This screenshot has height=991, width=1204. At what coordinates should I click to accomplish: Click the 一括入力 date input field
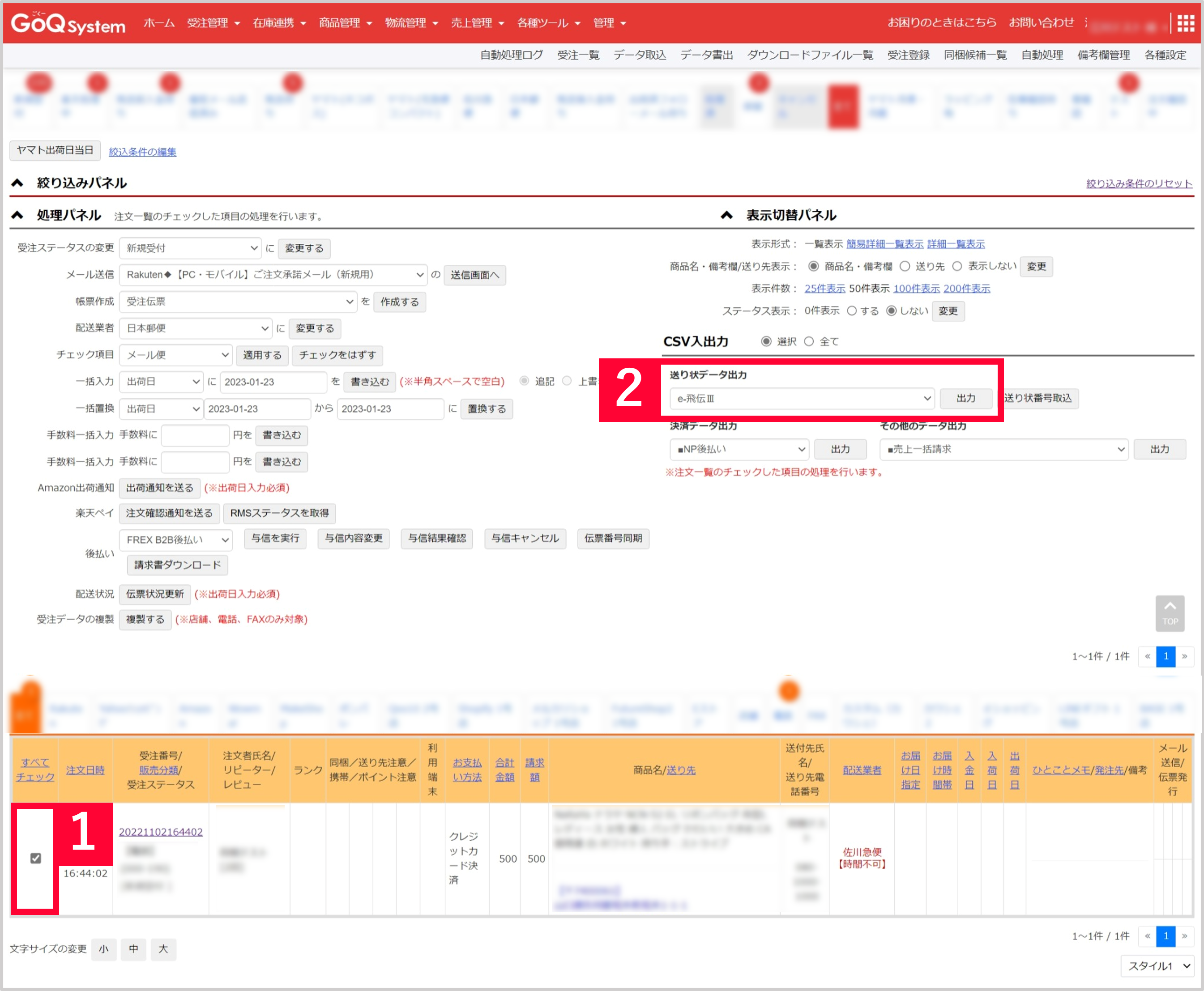(x=273, y=382)
